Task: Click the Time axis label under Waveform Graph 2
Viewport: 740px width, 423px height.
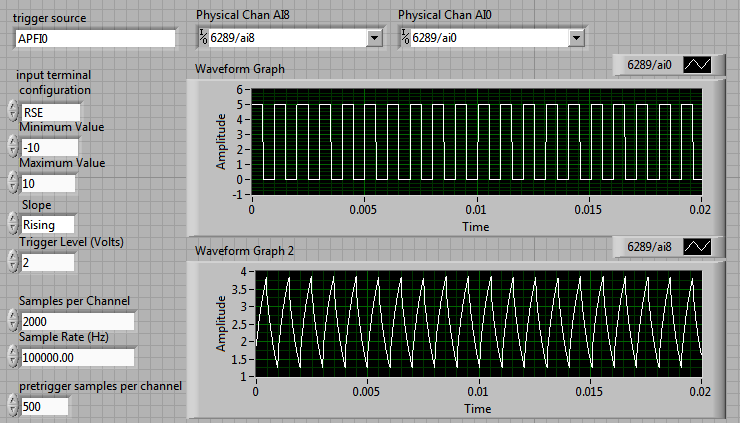Action: pyautogui.click(x=477, y=409)
